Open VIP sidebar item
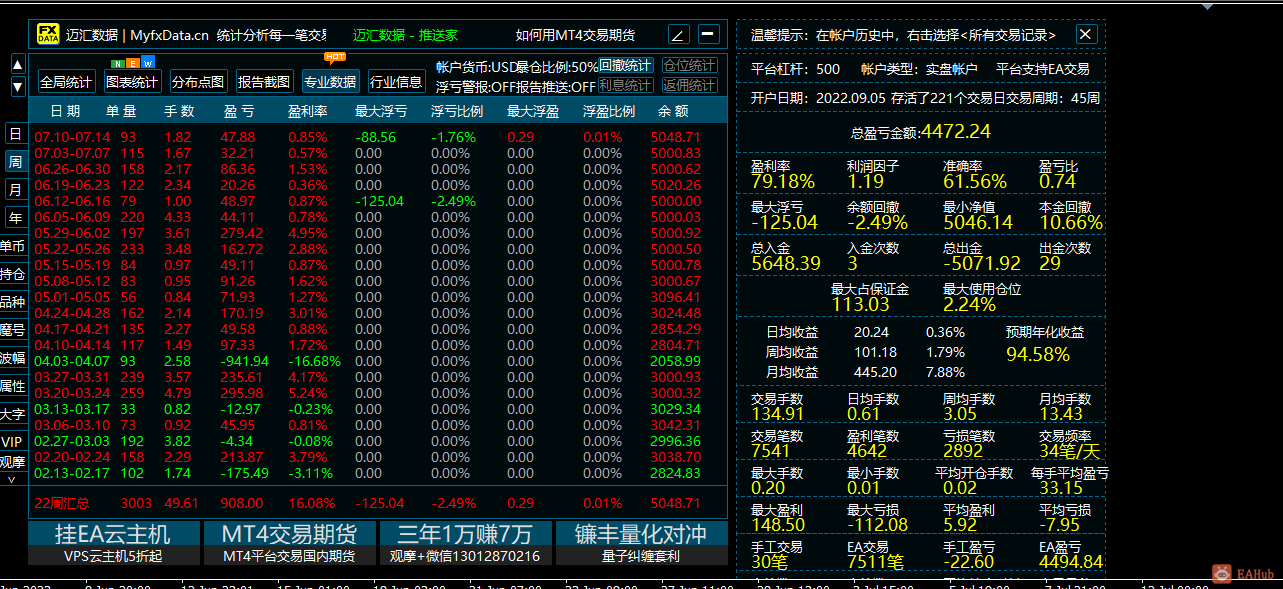 click(13, 442)
